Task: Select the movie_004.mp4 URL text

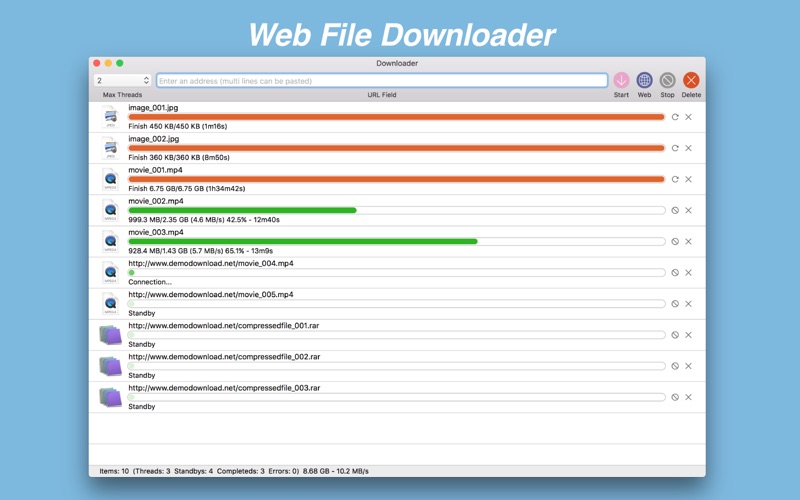Action: click(211, 263)
